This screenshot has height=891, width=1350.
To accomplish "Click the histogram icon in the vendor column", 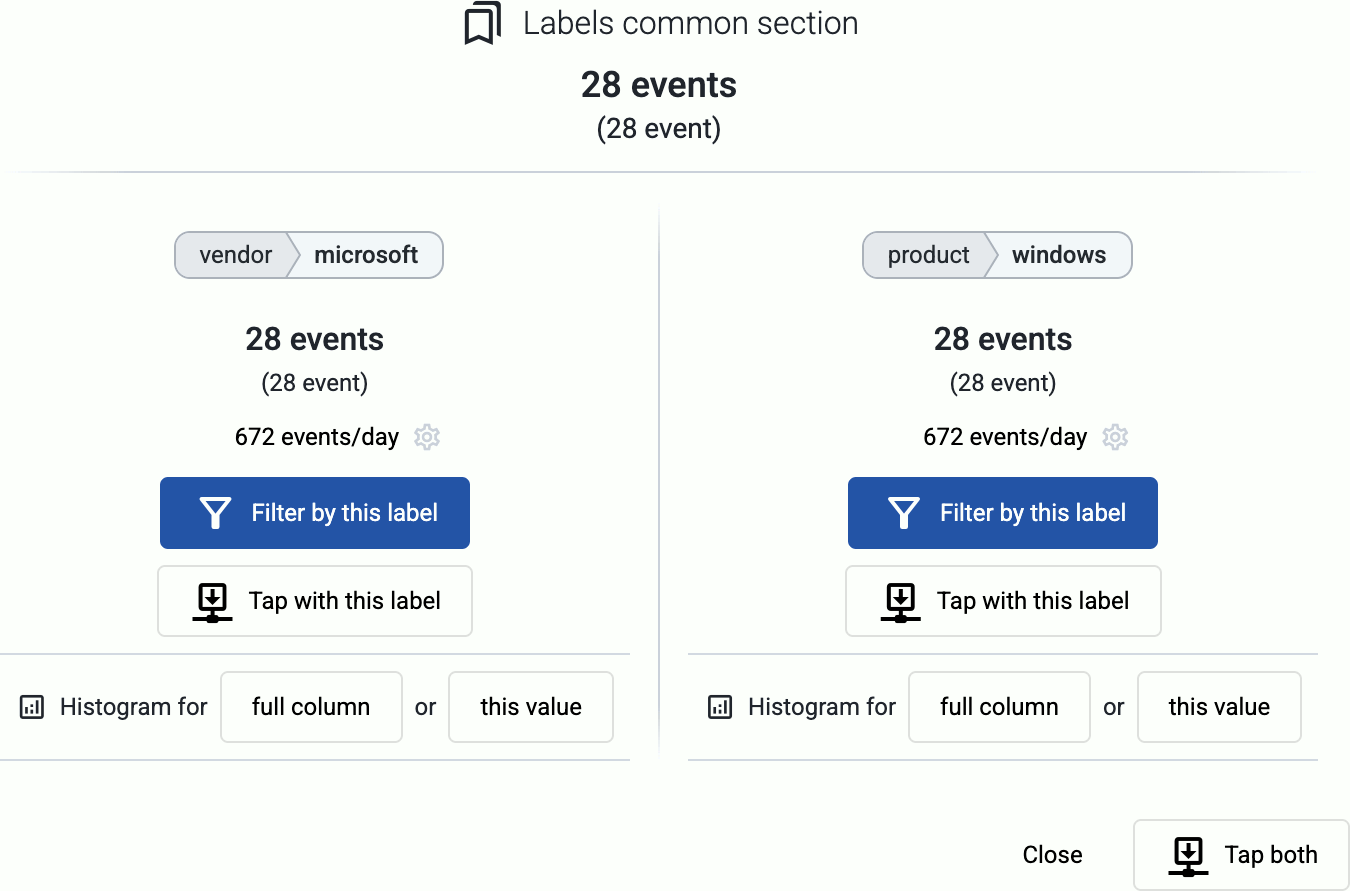I will pos(32,708).
